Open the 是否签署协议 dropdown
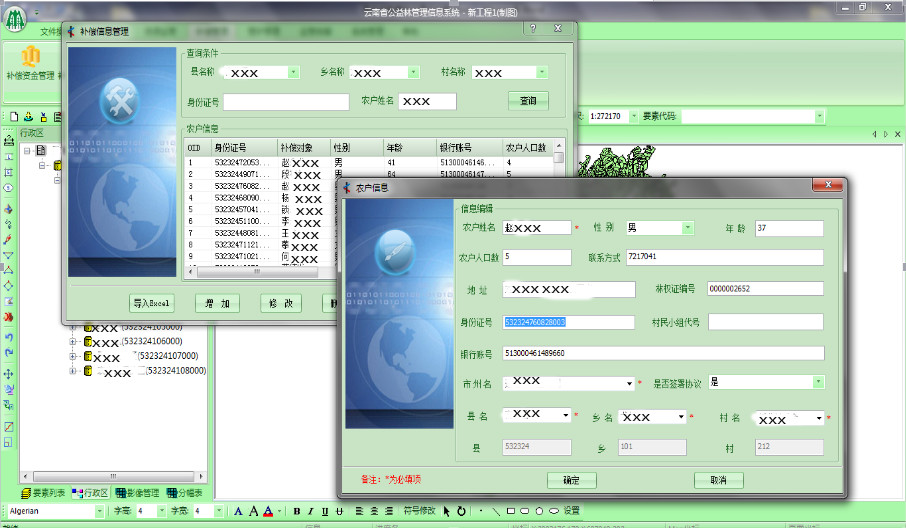 pos(818,382)
